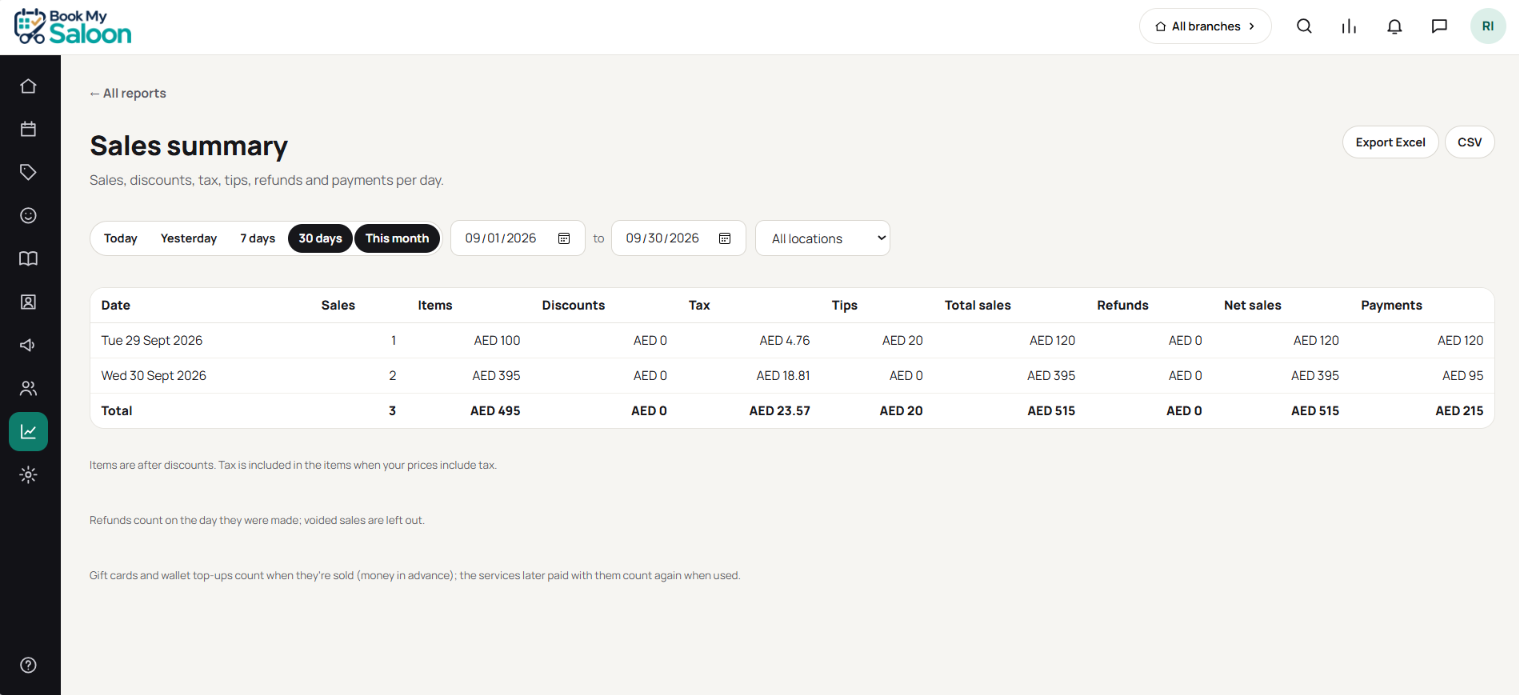Click the megaphone marketing icon

click(28, 345)
